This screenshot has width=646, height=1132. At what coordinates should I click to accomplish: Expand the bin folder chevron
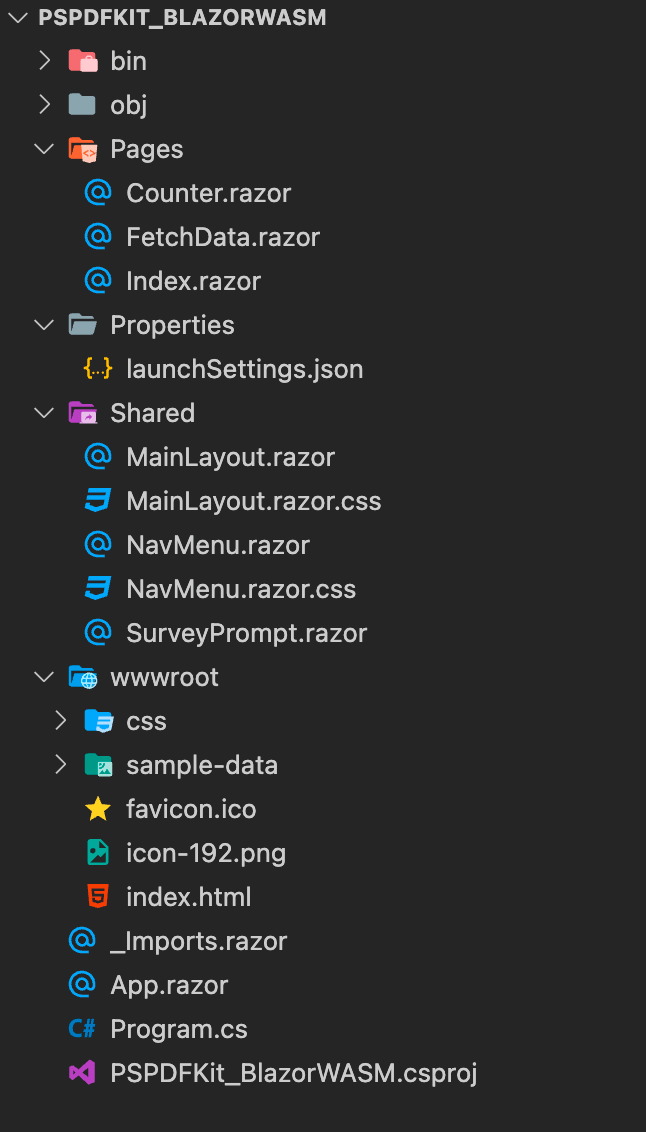(44, 61)
